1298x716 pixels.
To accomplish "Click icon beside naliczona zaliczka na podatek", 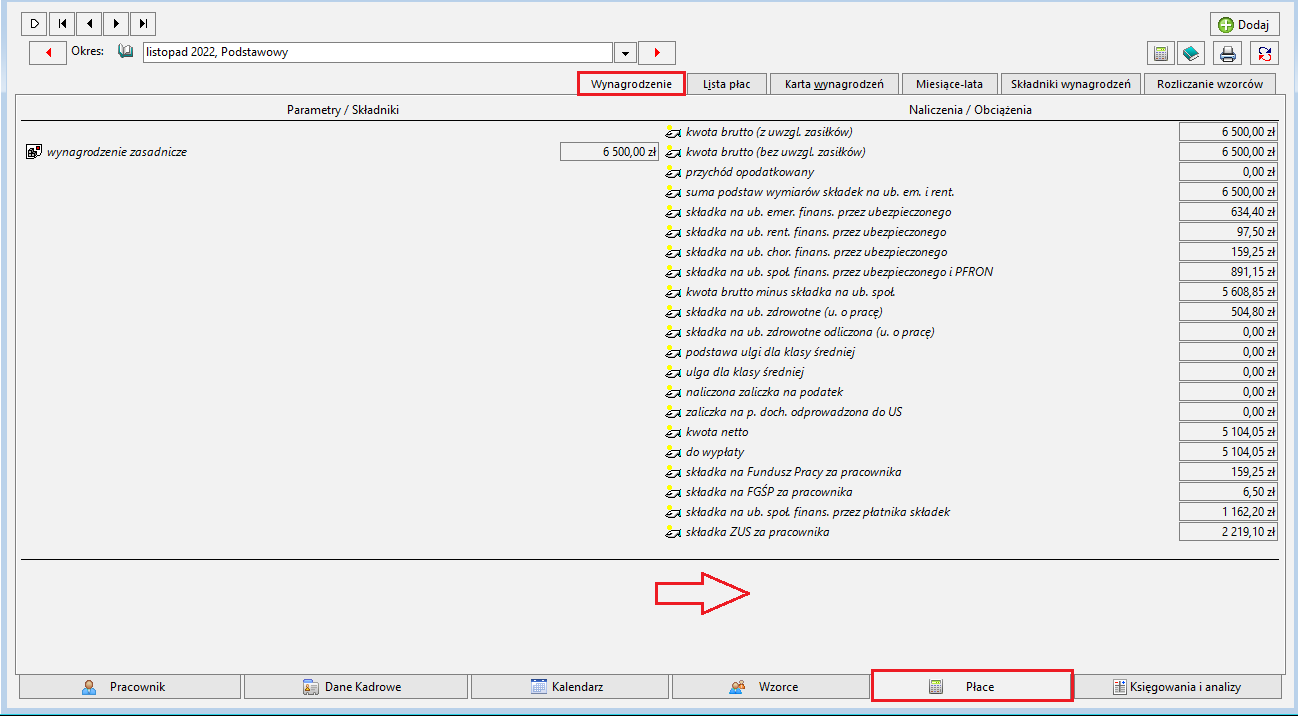I will 672,392.
